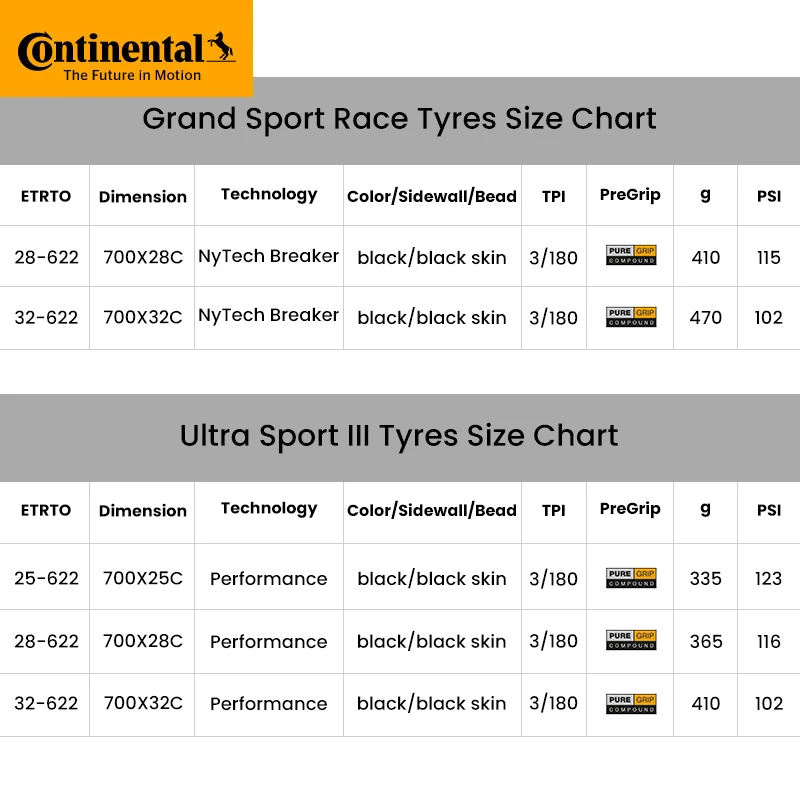Click the 123 PSI value
Image resolution: width=800 pixels, height=800 pixels.
coord(769,578)
